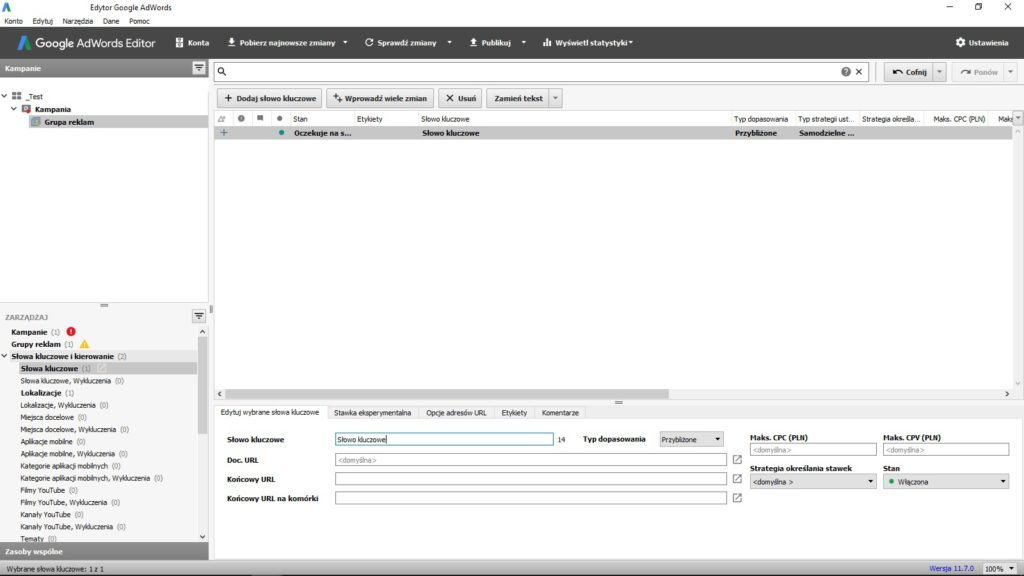Open the Ponów redo dropdown arrow
The image size is (1024, 576).
(x=1010, y=72)
